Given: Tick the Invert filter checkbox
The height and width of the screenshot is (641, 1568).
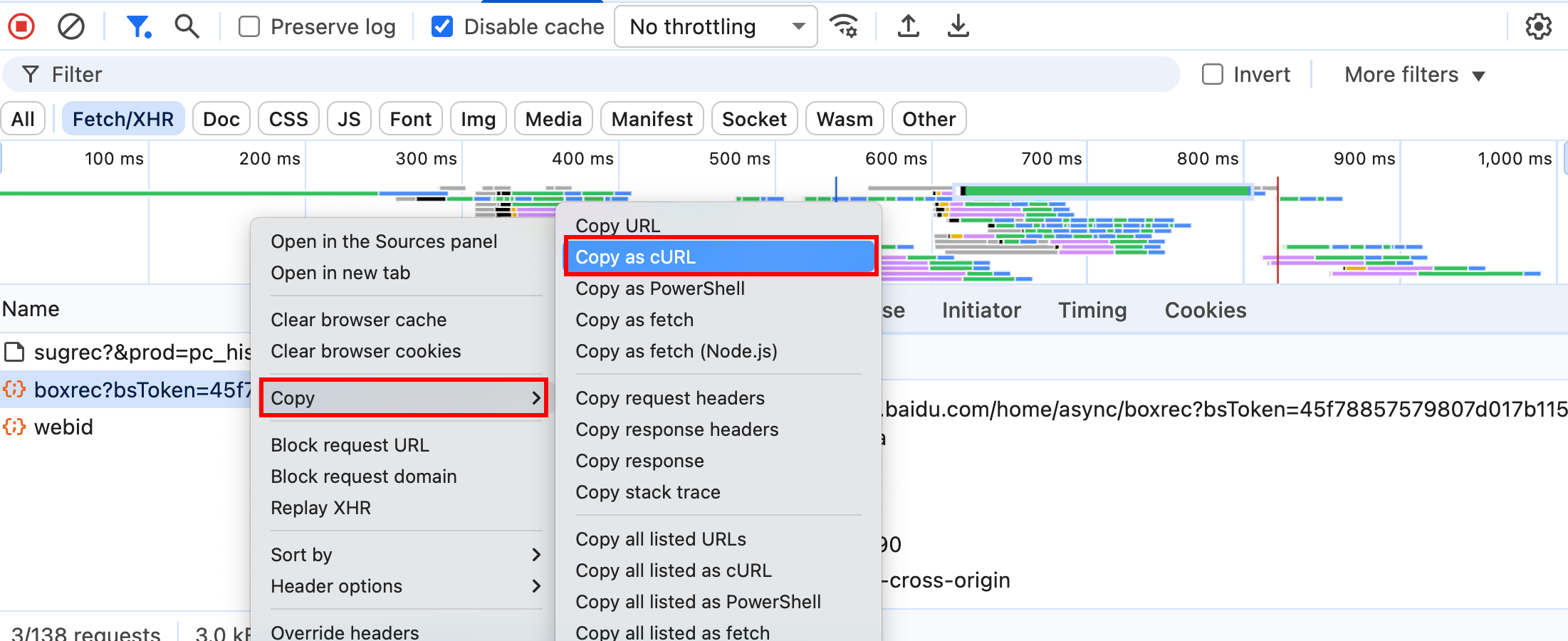Looking at the screenshot, I should point(1212,75).
